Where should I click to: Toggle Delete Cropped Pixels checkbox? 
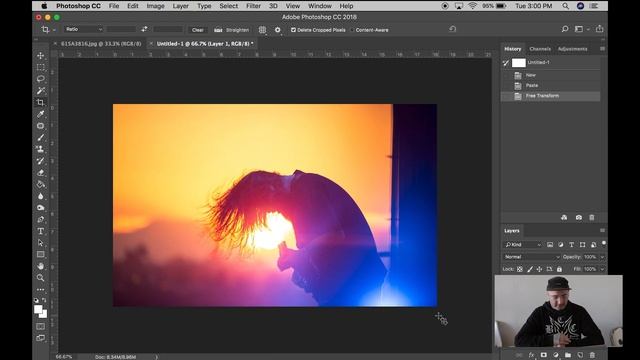pyautogui.click(x=293, y=30)
